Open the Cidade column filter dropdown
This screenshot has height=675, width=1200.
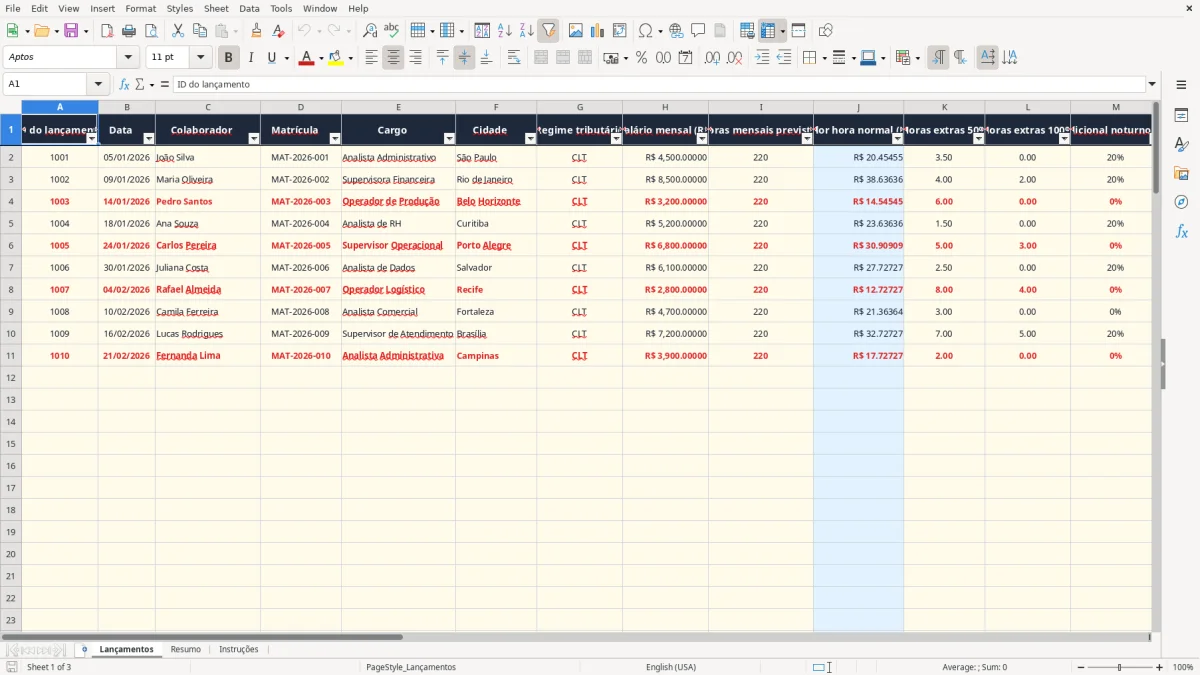pyautogui.click(x=530, y=139)
